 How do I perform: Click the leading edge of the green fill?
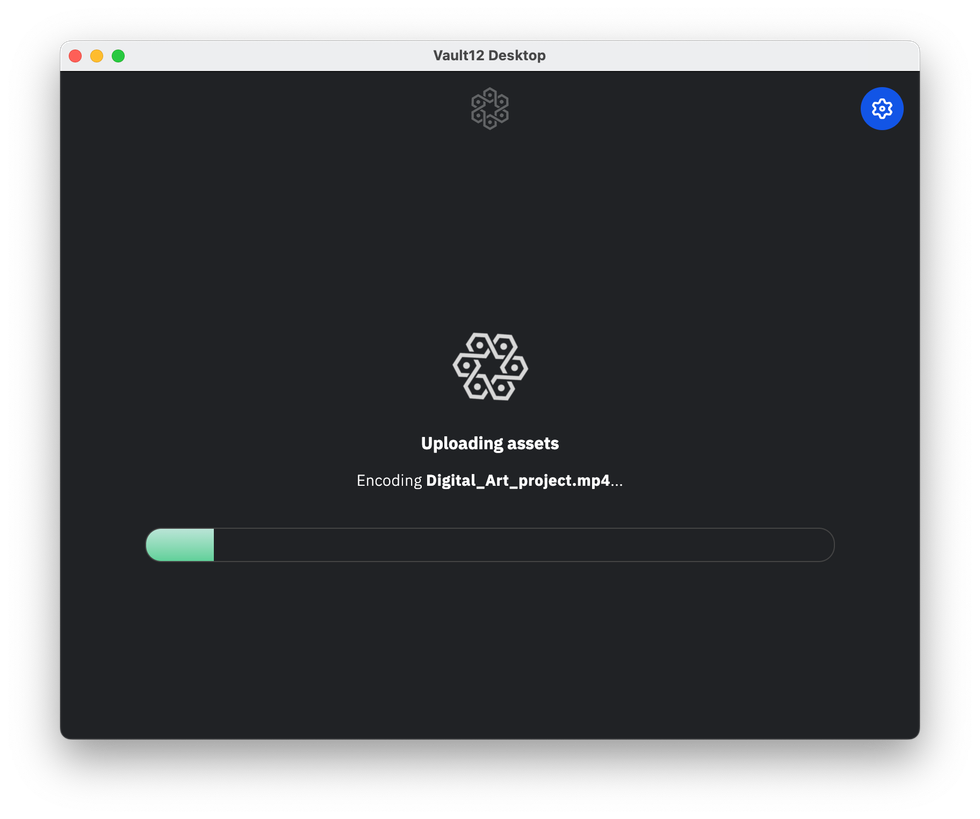212,545
